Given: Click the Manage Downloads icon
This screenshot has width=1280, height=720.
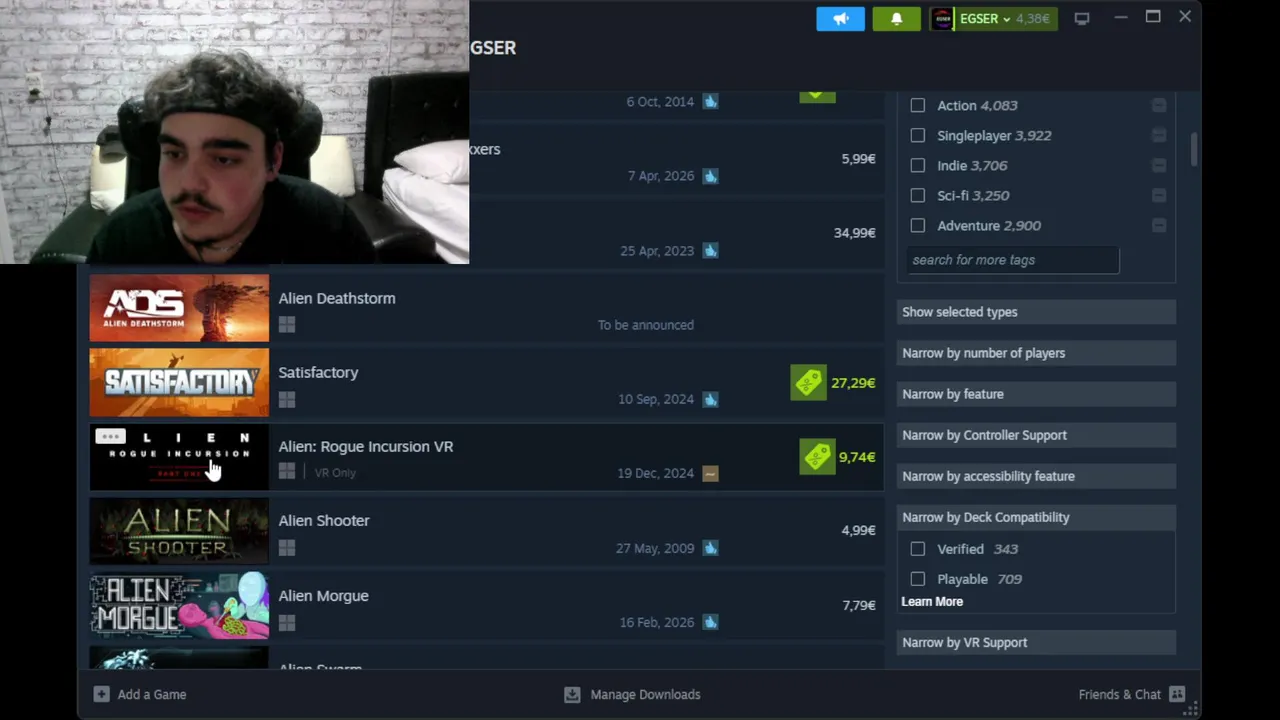Looking at the screenshot, I should pos(572,694).
